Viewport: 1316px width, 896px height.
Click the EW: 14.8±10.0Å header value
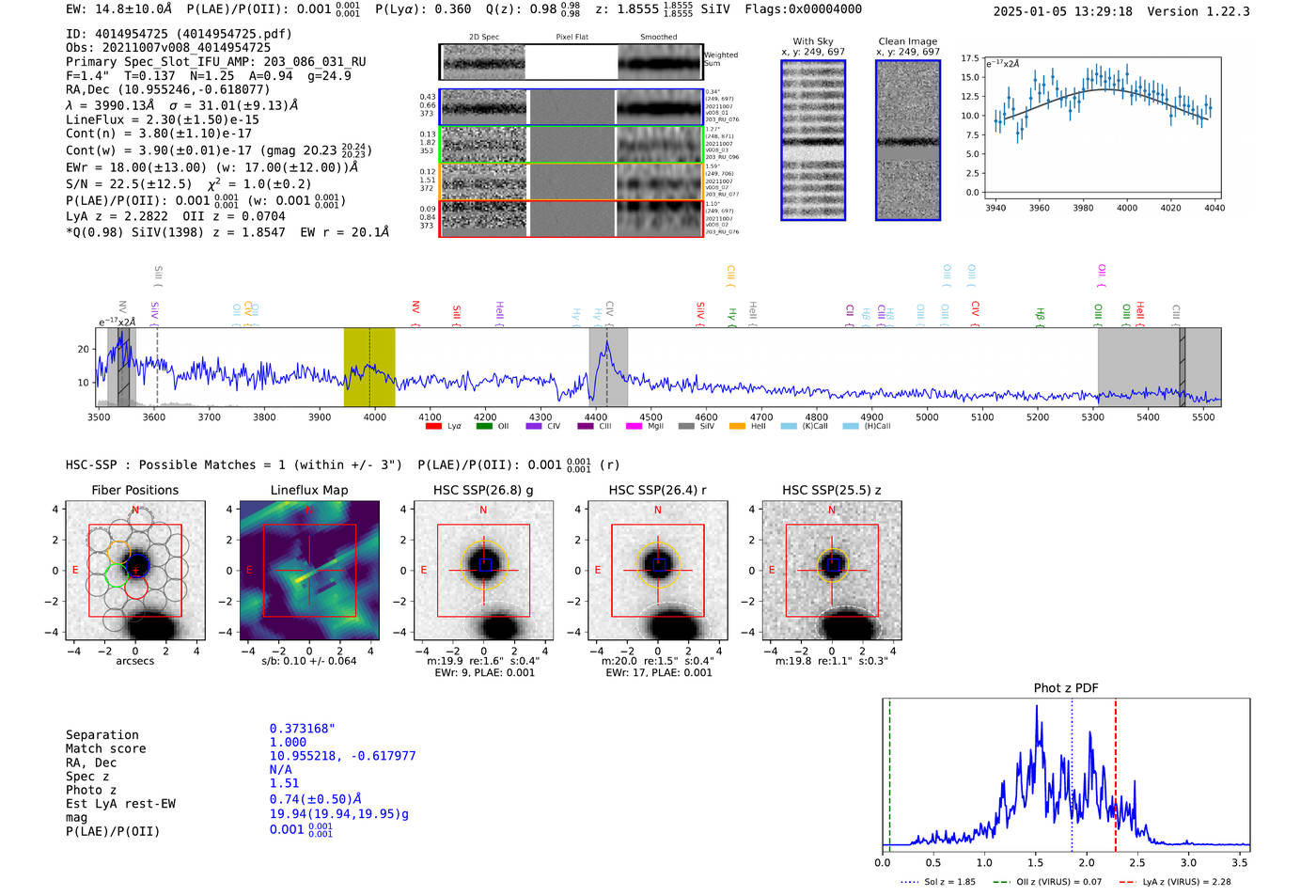119,9
